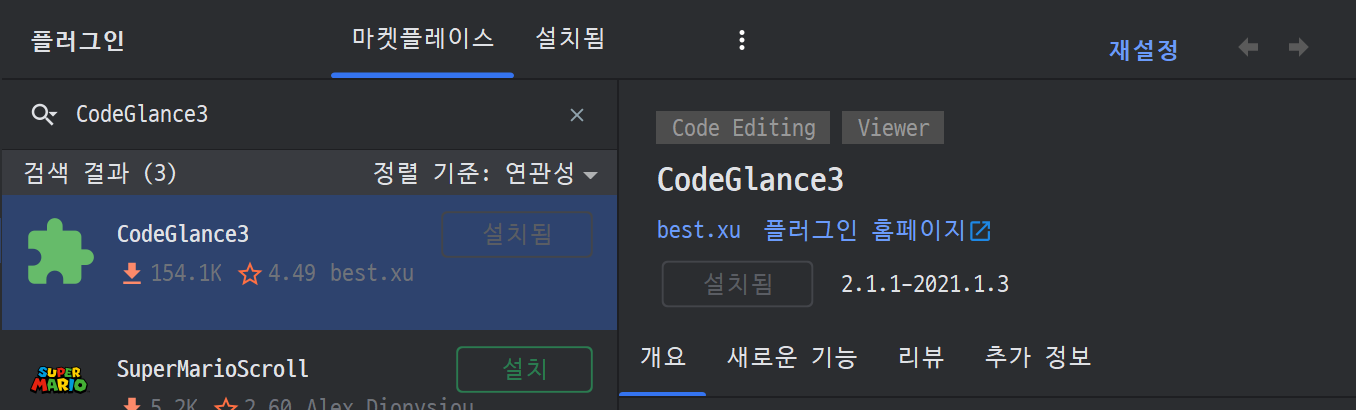This screenshot has height=410, width=1356.
Task: Click 설치됨 button in CodeGlance3 list row
Action: (517, 235)
